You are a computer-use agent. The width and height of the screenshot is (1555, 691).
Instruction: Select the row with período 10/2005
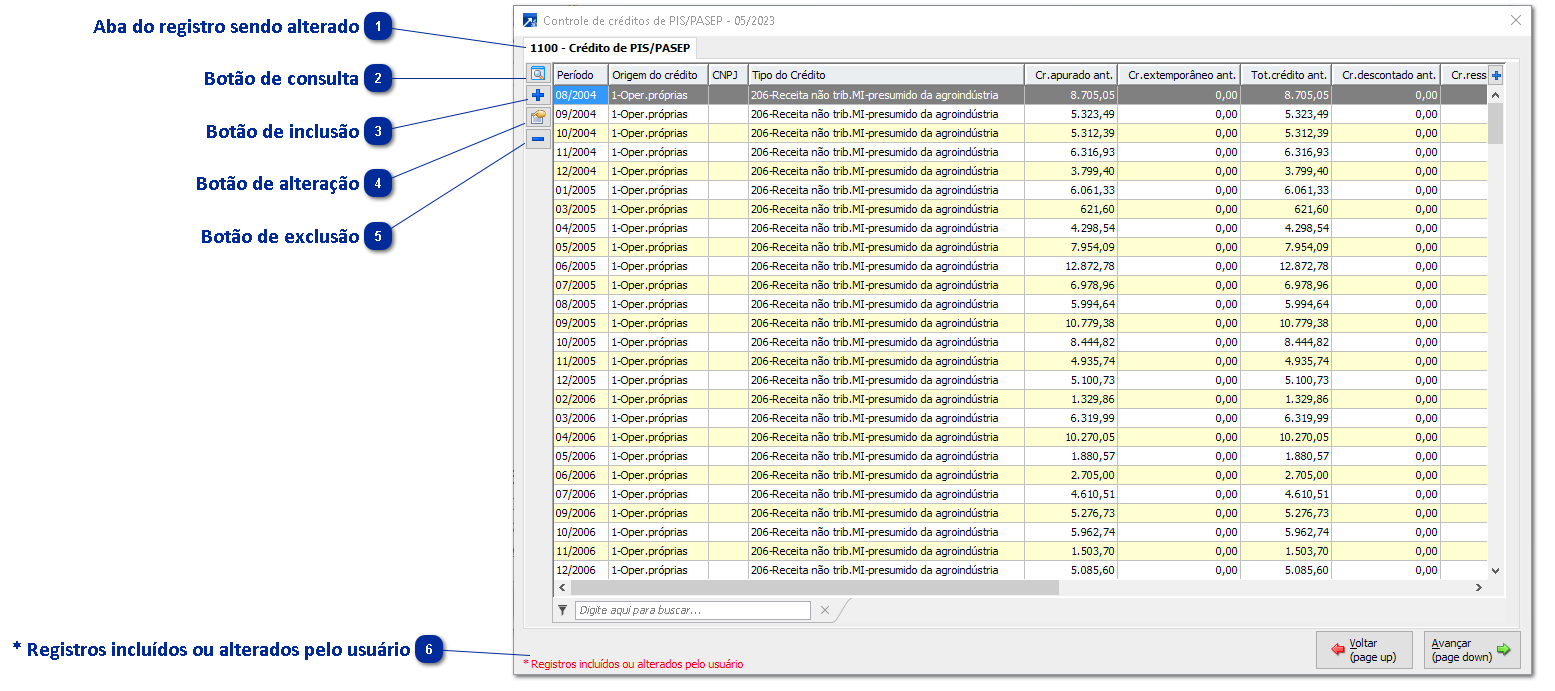tap(1020, 342)
